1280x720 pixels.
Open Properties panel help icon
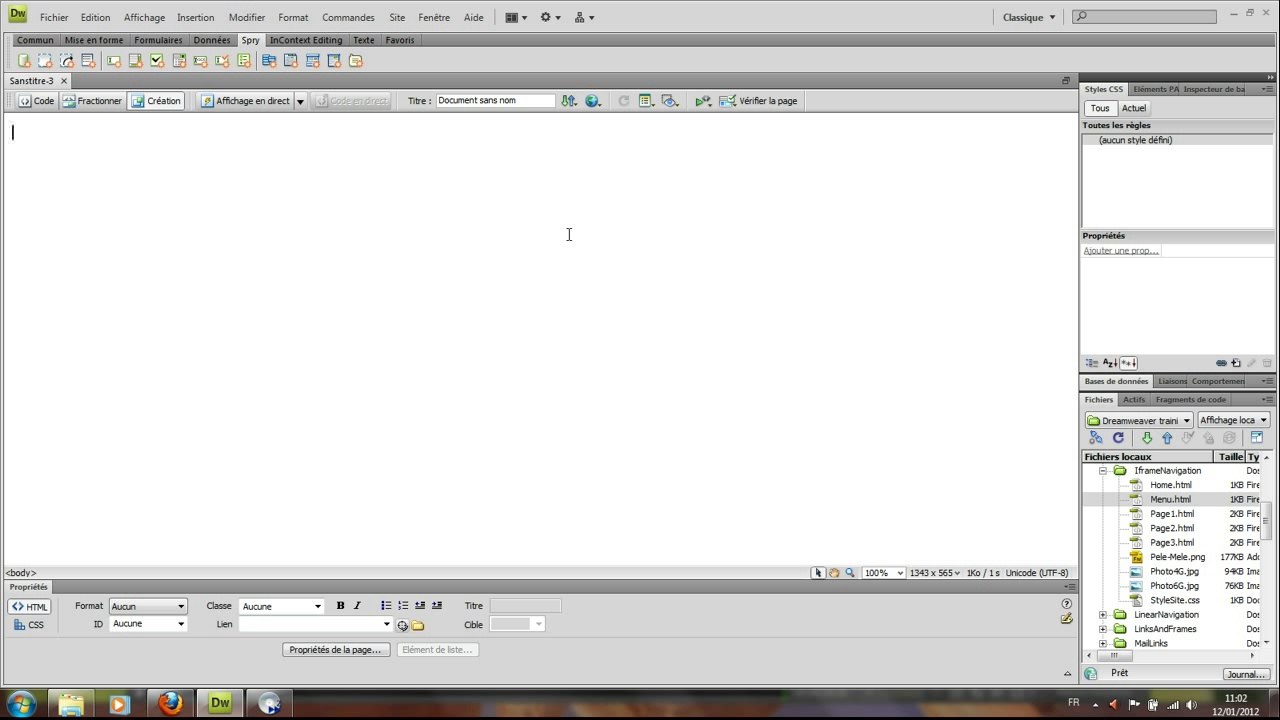1066,604
